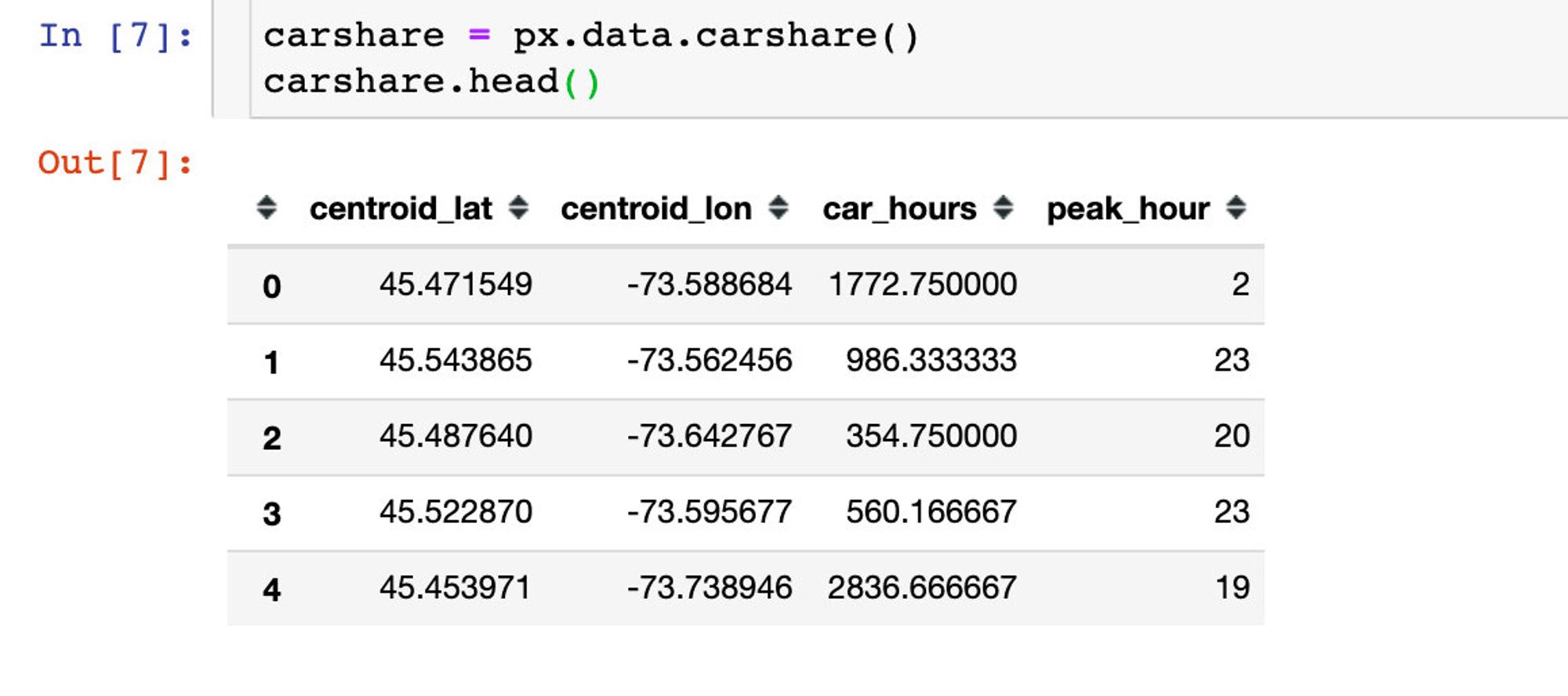This screenshot has width=1568, height=696.
Task: Select the centroid_lat column header
Action: point(401,209)
